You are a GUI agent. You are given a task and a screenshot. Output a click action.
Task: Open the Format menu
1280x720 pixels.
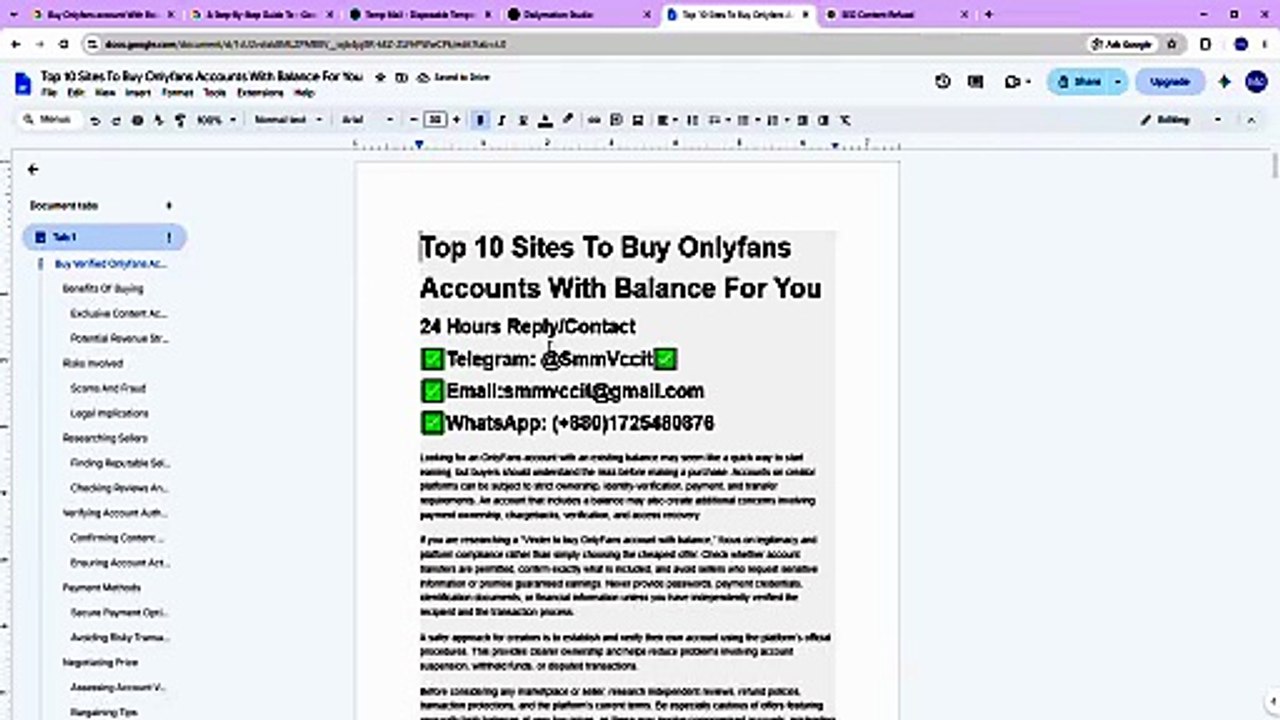click(x=178, y=93)
